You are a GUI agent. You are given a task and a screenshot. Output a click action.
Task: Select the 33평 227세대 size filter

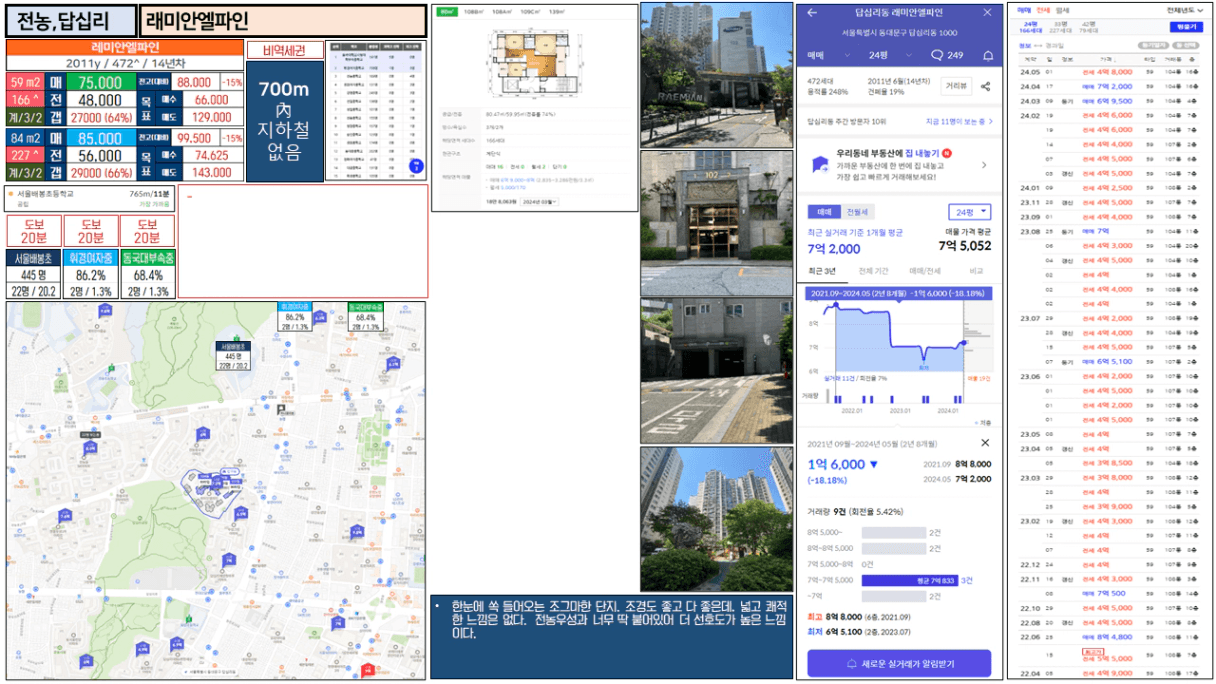(x=1060, y=27)
